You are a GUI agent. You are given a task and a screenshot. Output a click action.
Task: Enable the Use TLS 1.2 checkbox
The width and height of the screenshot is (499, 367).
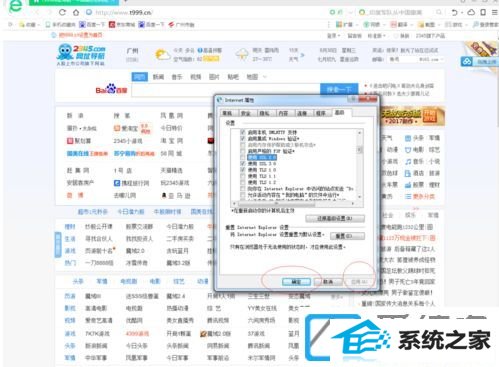243,182
